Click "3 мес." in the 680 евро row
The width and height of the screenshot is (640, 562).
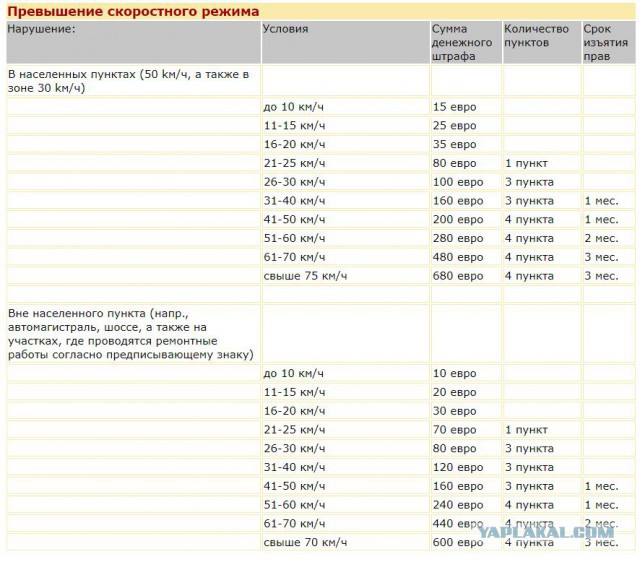(x=601, y=276)
